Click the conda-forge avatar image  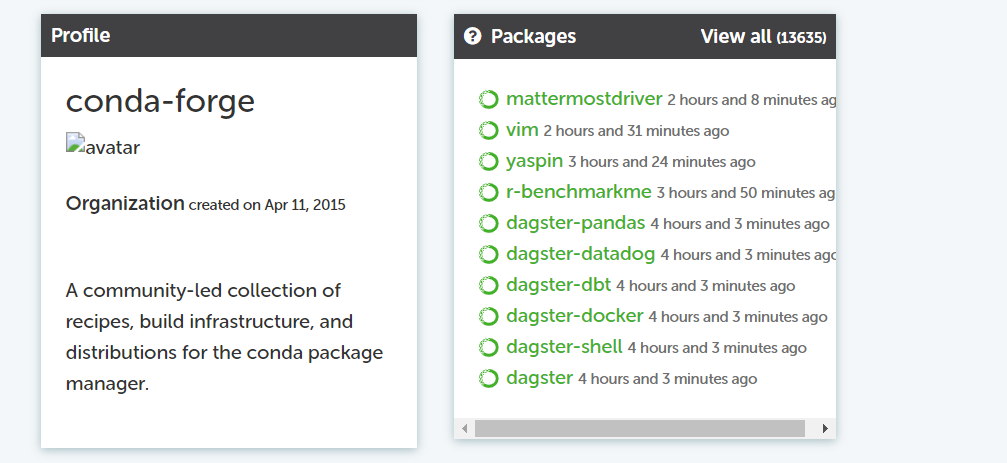click(103, 148)
